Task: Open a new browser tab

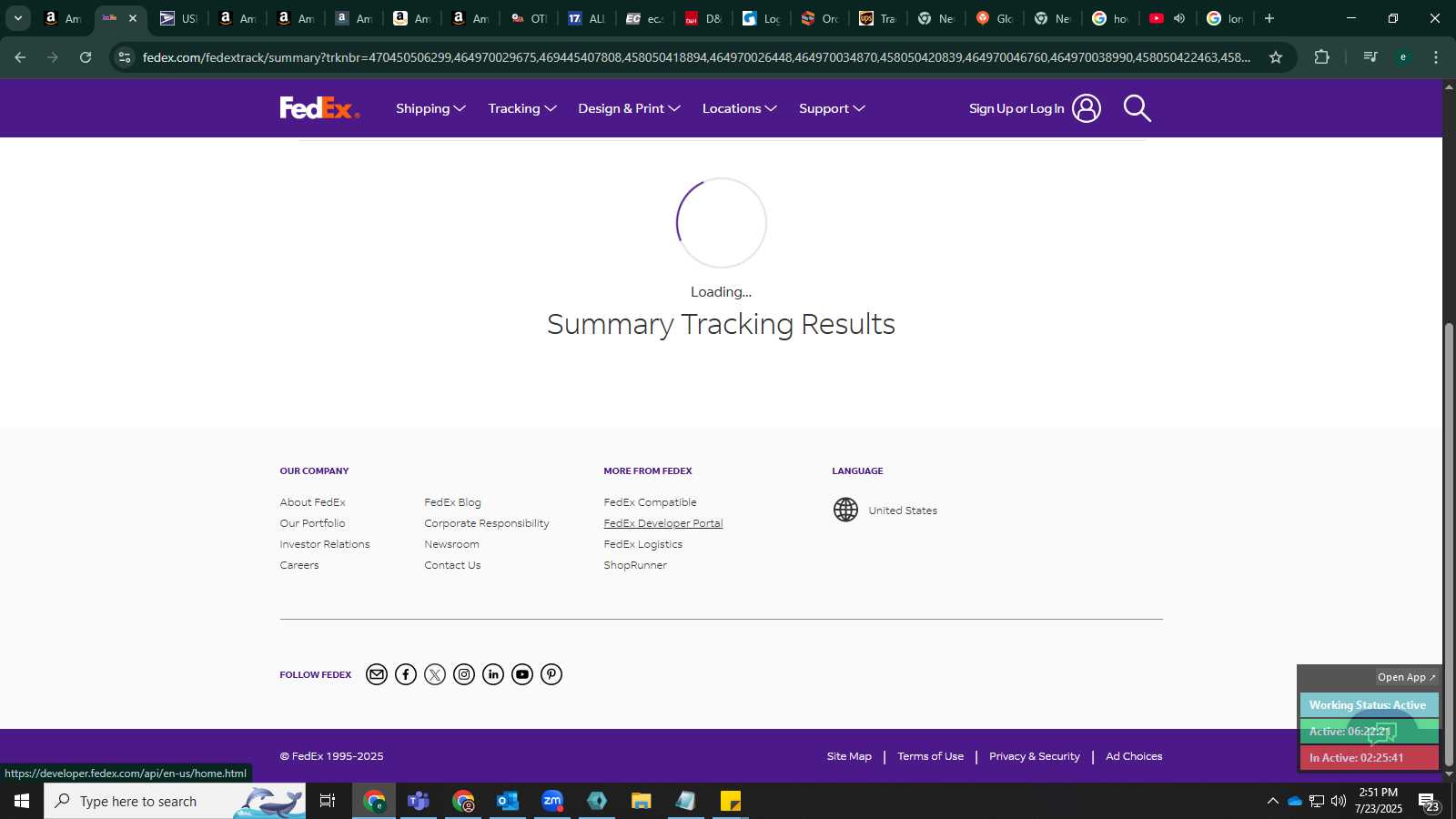Action: [1269, 18]
